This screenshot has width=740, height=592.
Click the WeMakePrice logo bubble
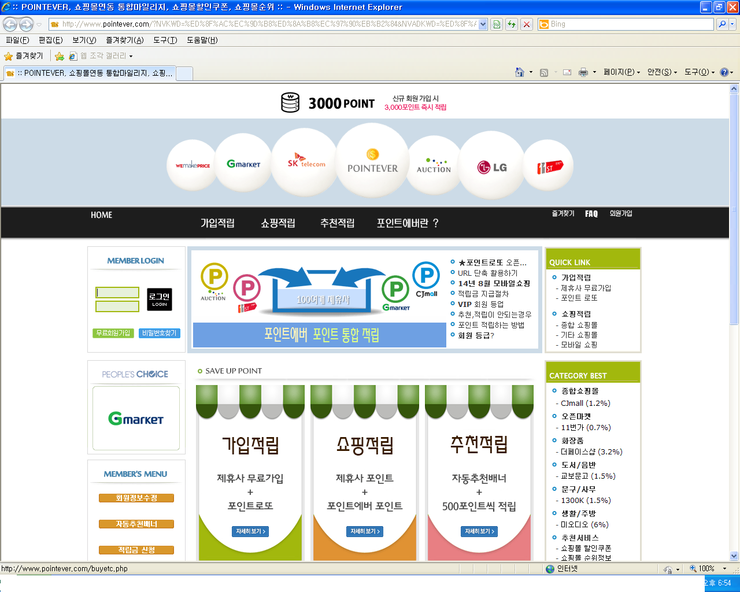pyautogui.click(x=193, y=165)
